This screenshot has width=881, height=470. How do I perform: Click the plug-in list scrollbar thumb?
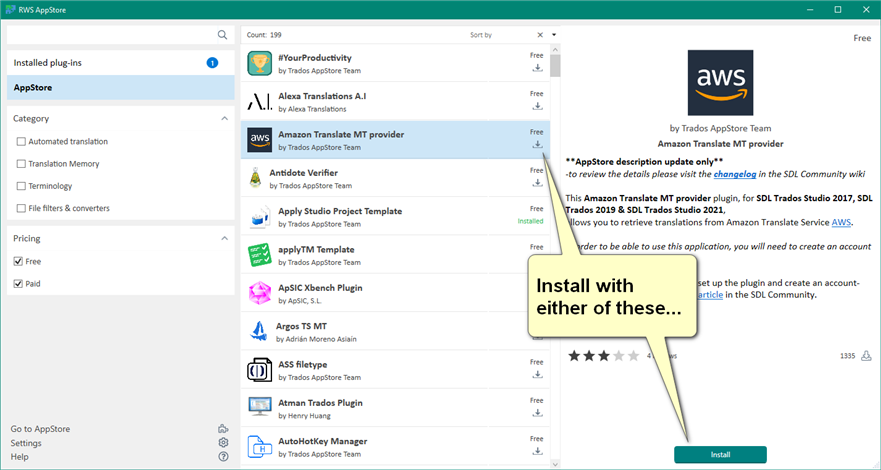click(x=555, y=66)
